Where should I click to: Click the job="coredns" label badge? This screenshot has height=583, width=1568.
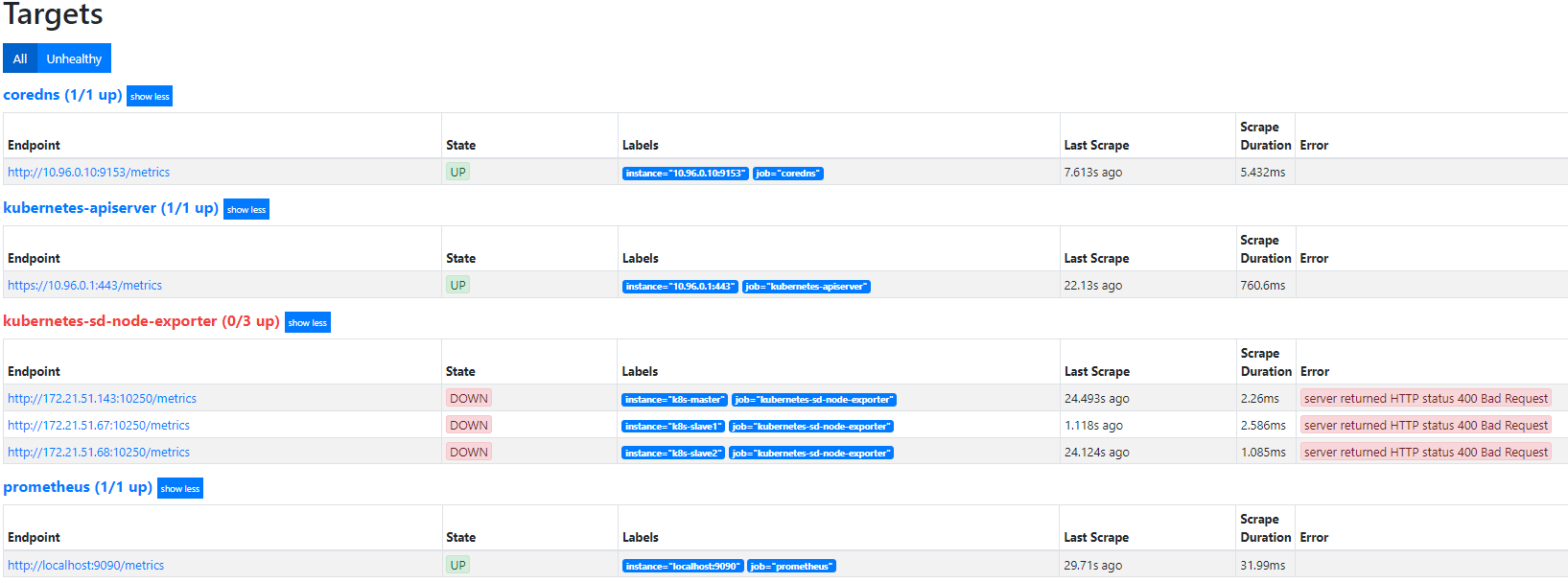pos(787,174)
